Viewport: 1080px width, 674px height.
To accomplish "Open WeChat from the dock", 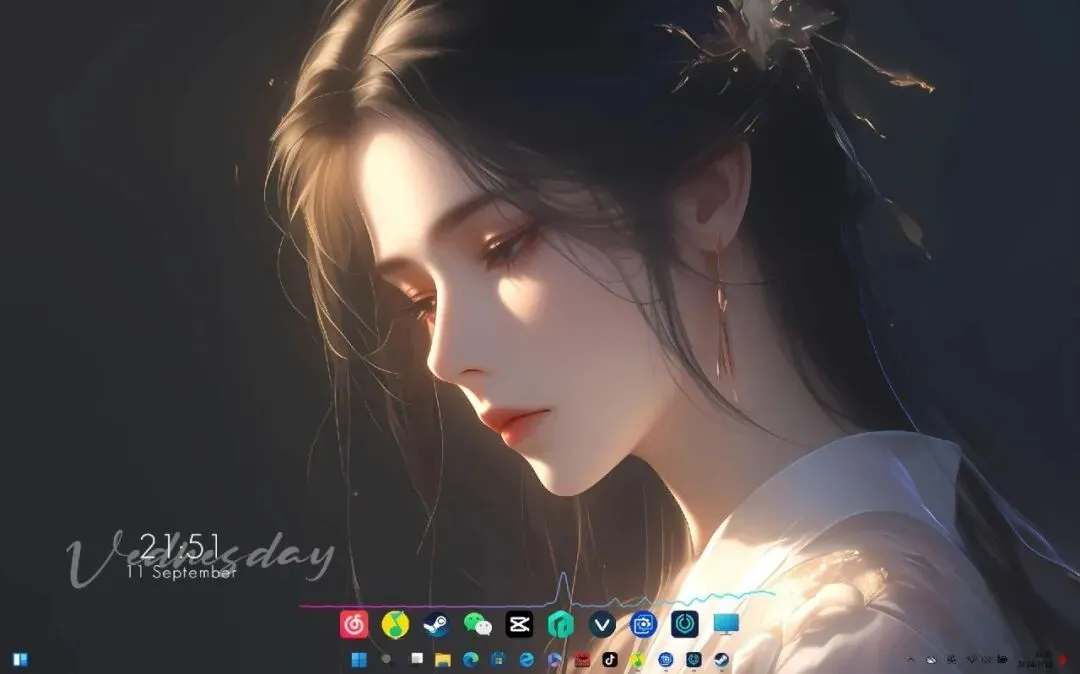I will pos(477,624).
